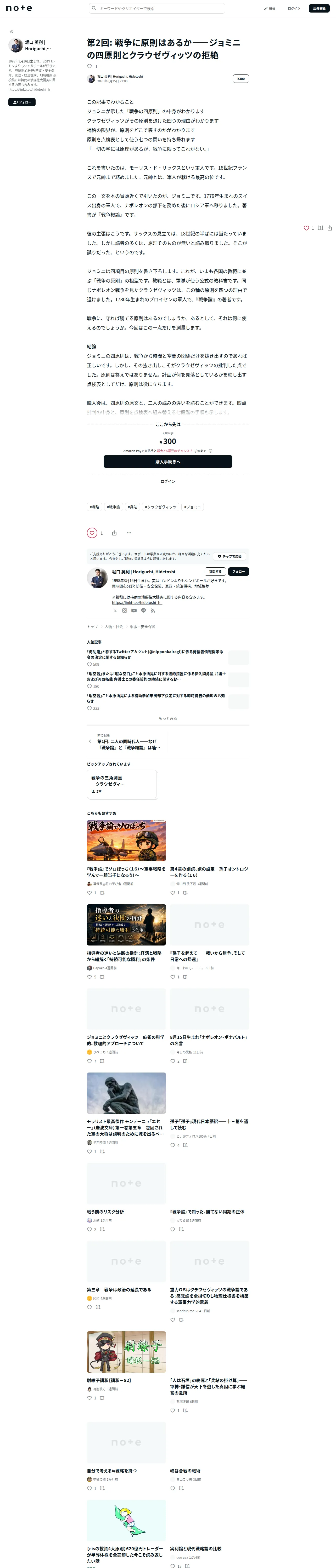Click the floating share icon beside the article
The height and width of the screenshot is (1568, 336).
coord(330,228)
